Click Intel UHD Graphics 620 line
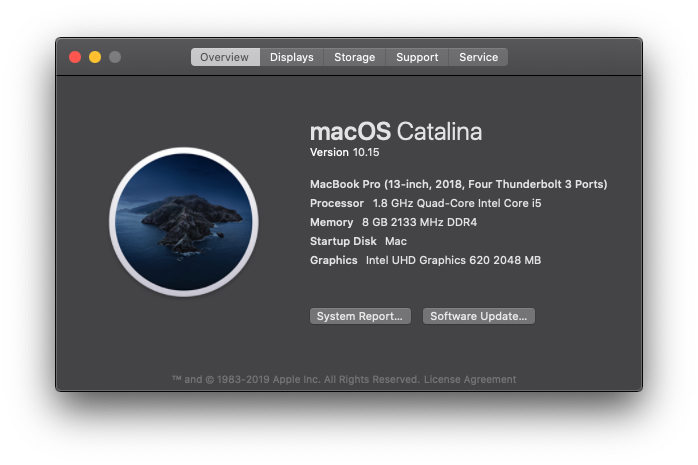Viewport: 698px width, 465px height. [x=426, y=260]
